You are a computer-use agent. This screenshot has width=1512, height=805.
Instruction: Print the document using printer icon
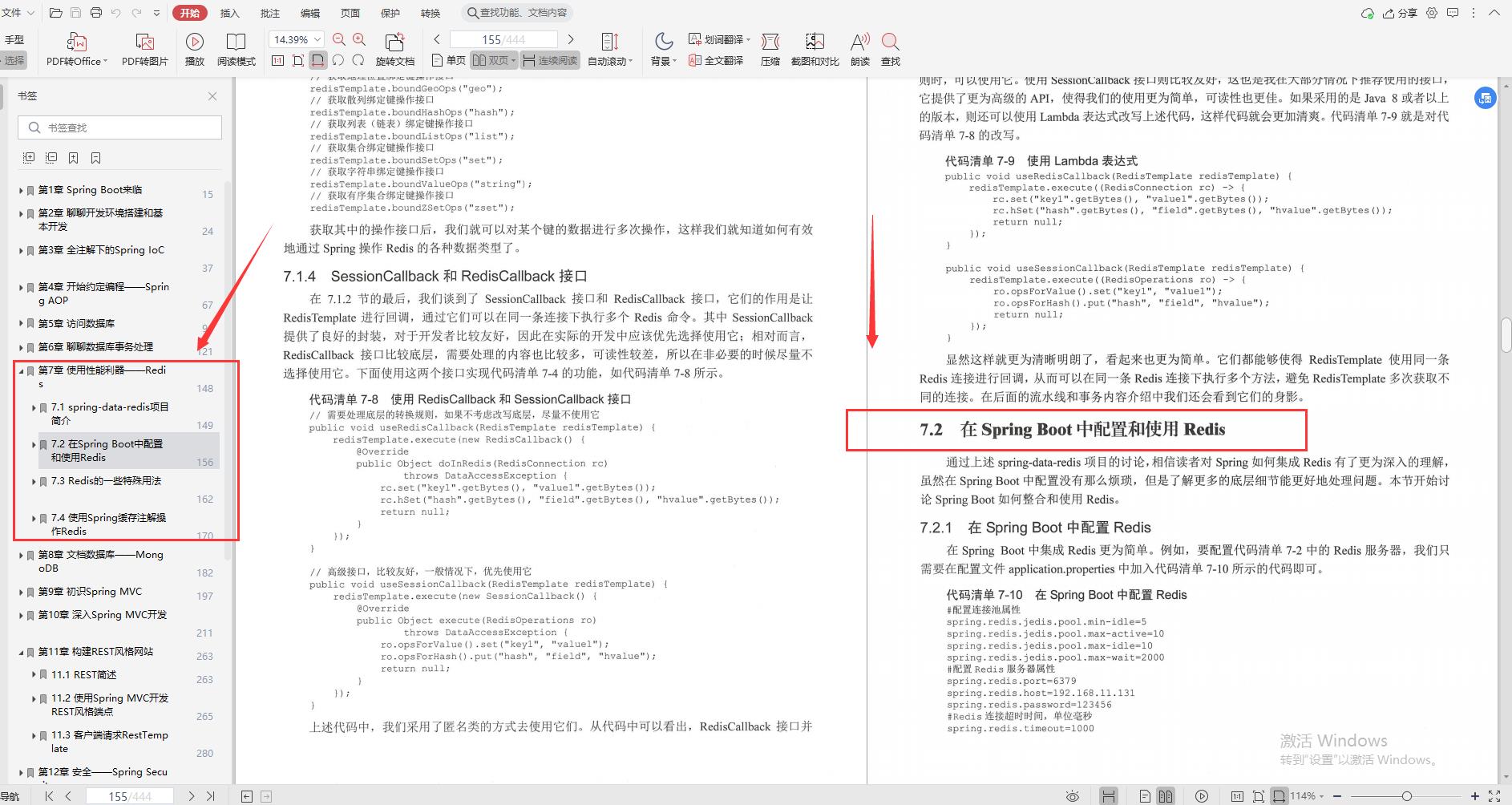point(96,13)
